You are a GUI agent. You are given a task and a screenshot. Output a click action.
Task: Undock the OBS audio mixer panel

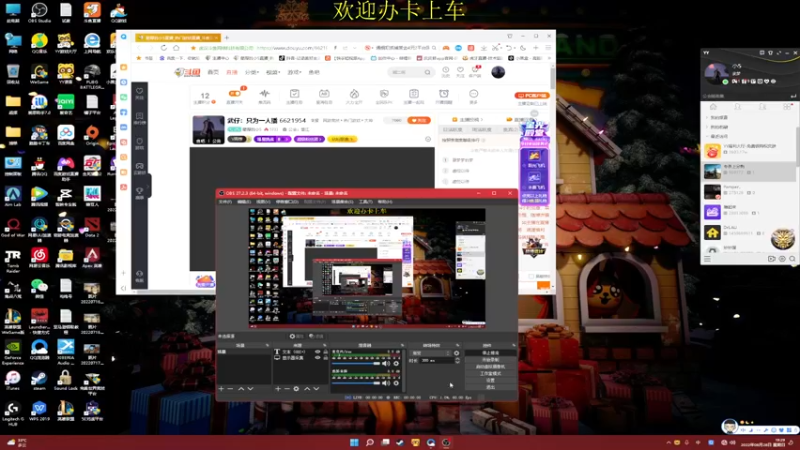point(402,345)
